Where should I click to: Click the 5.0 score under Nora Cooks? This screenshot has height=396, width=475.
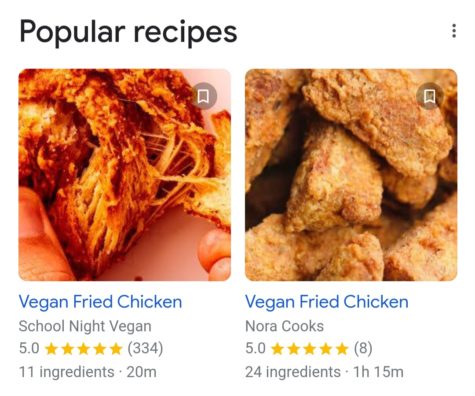pyautogui.click(x=255, y=349)
